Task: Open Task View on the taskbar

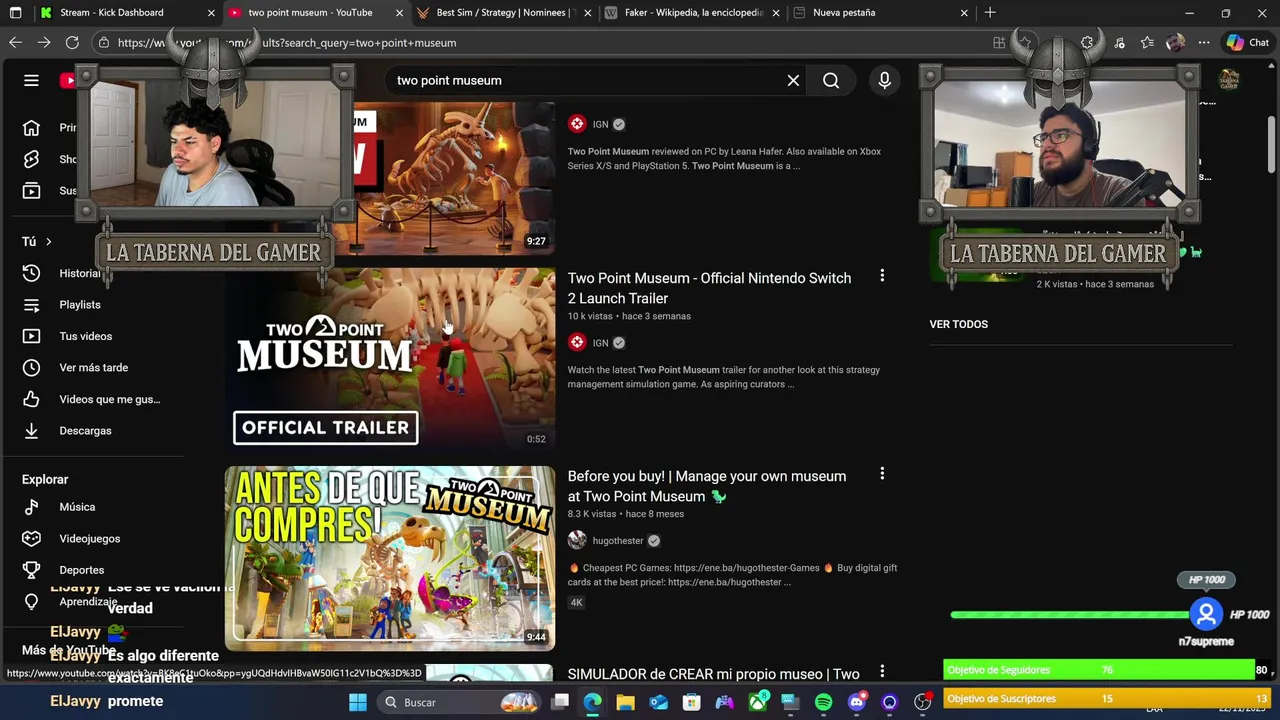Action: coord(560,702)
